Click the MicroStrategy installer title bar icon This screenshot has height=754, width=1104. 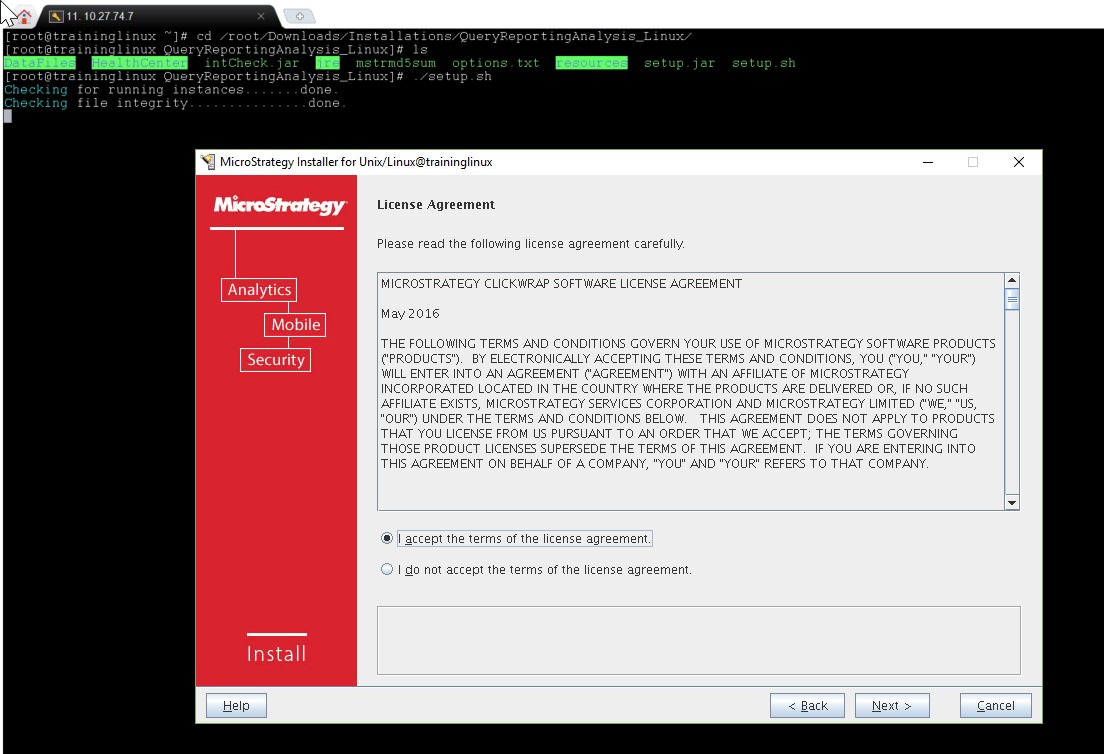208,162
